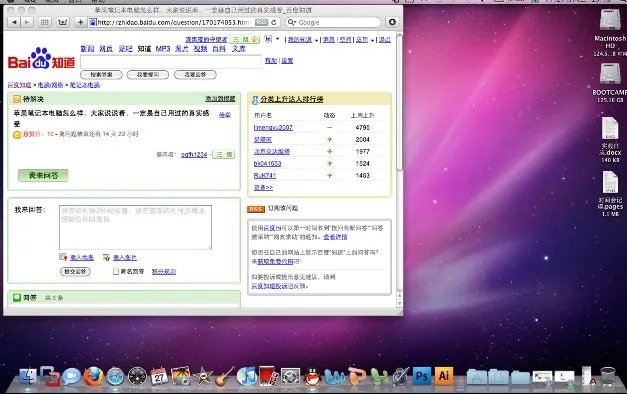Open GarageBand guitar icon in the Dock
627x394 pixels.
click(225, 376)
